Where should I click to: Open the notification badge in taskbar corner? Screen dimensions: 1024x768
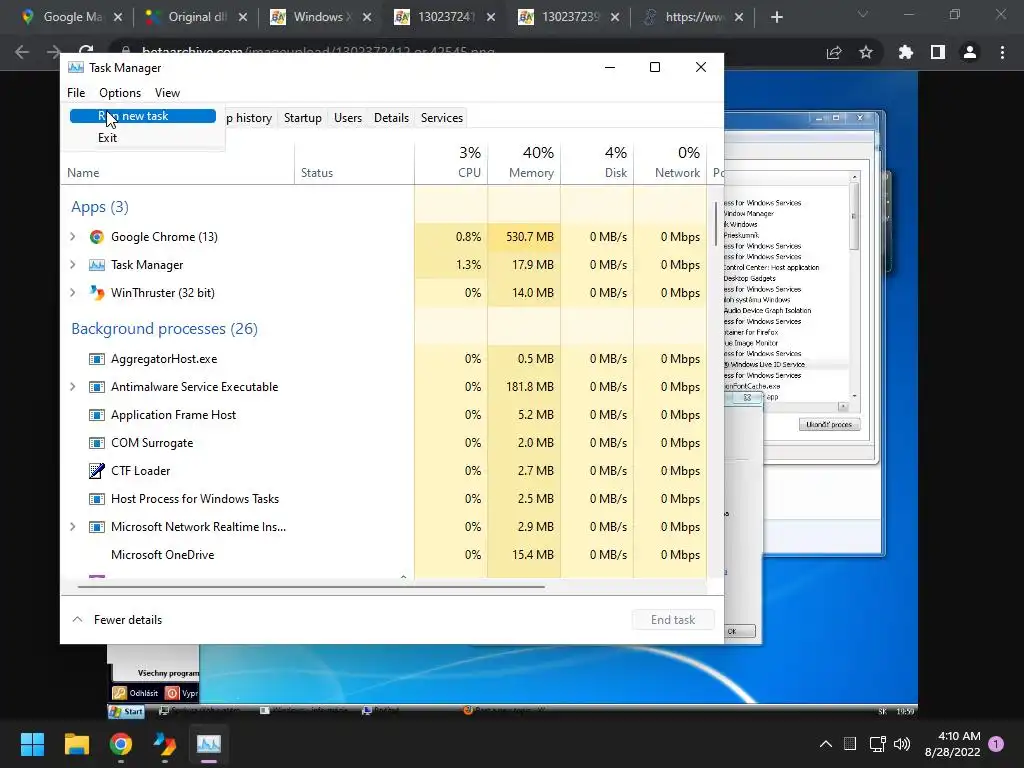(x=996, y=744)
